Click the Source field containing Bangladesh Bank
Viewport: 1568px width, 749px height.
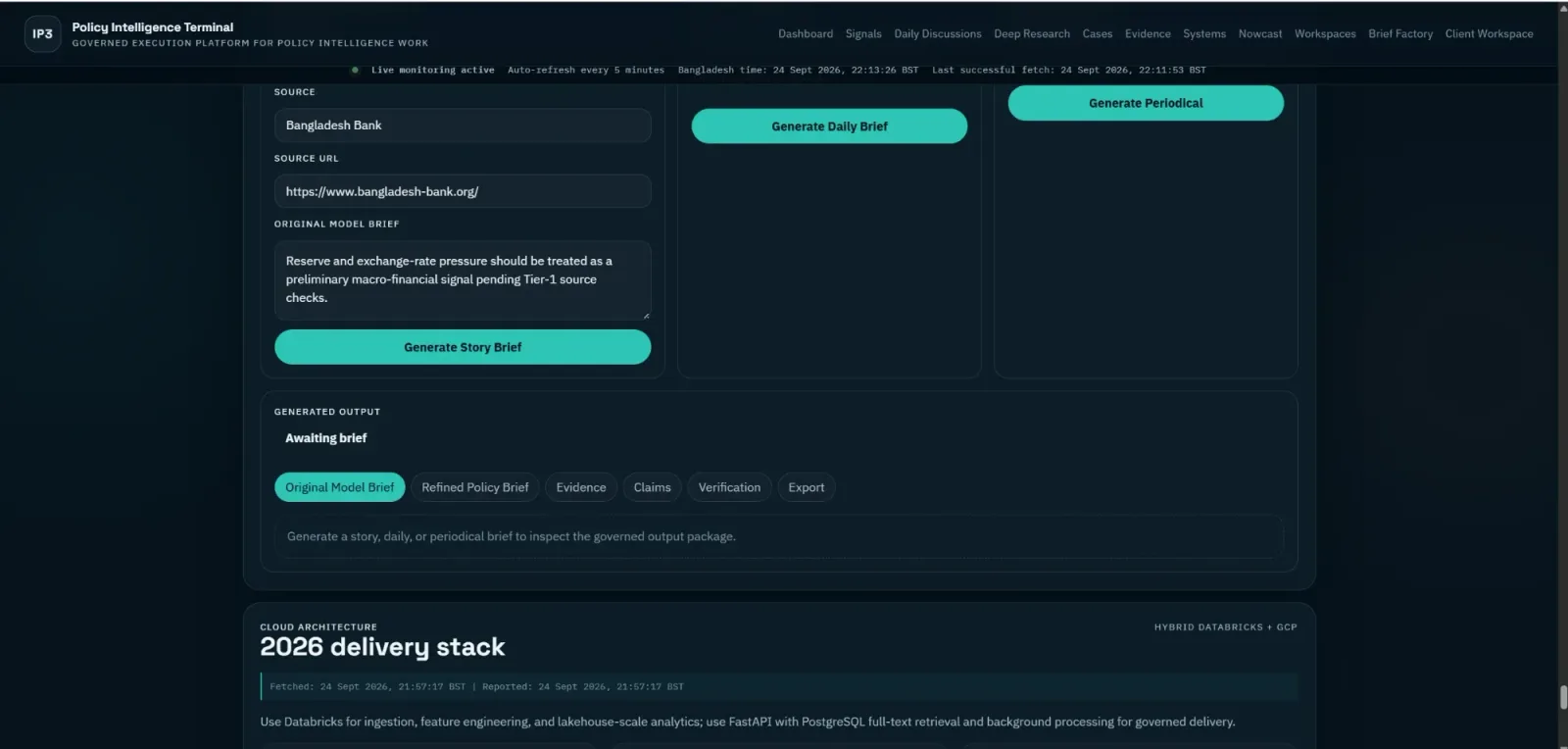(x=463, y=125)
